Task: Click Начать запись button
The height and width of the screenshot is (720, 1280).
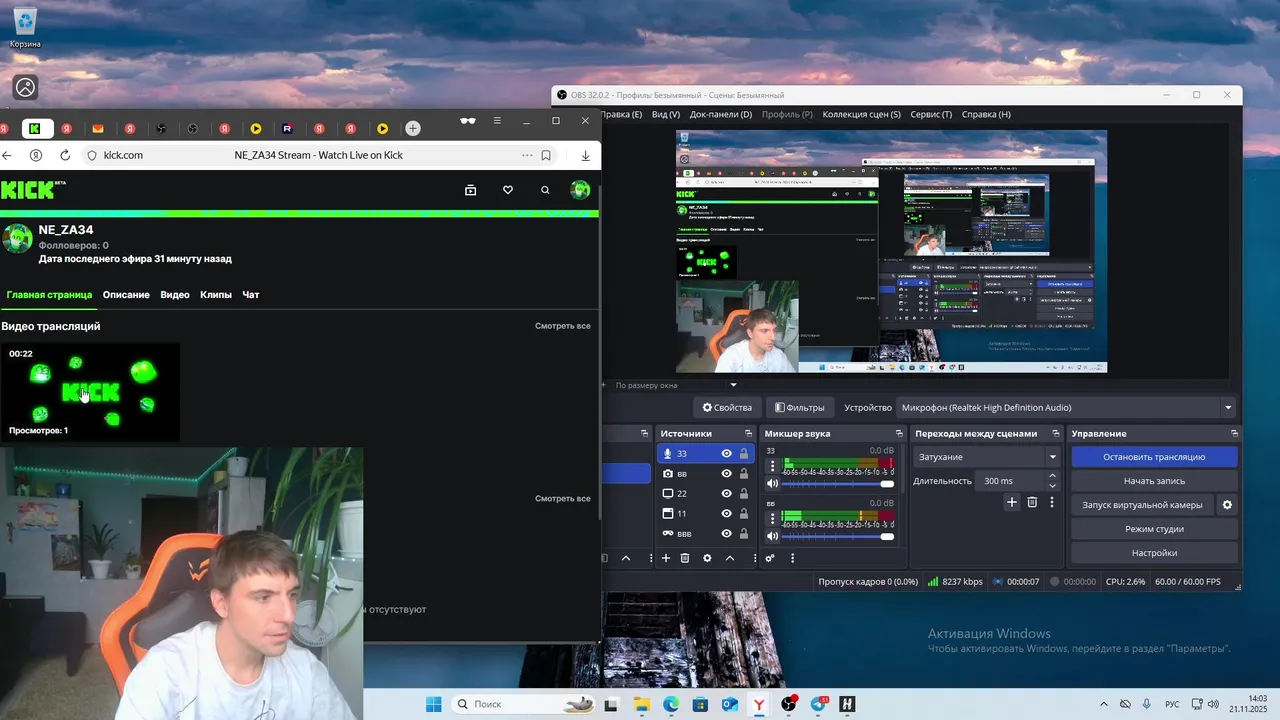Action: [x=1154, y=481]
